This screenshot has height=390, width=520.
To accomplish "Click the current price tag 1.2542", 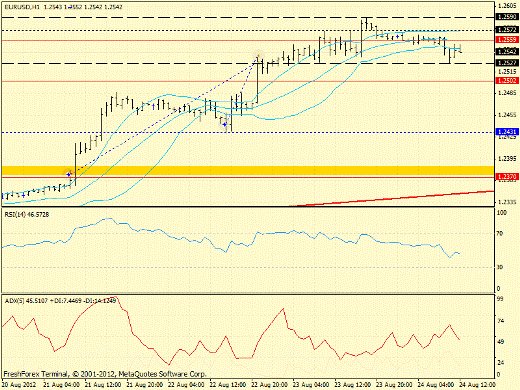I will [507, 51].
